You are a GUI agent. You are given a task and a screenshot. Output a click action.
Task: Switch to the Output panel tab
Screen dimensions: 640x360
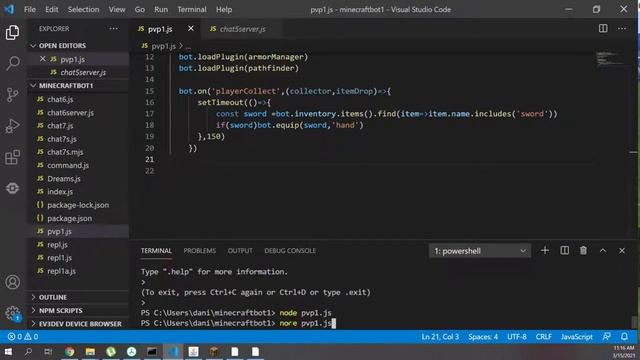click(x=240, y=251)
